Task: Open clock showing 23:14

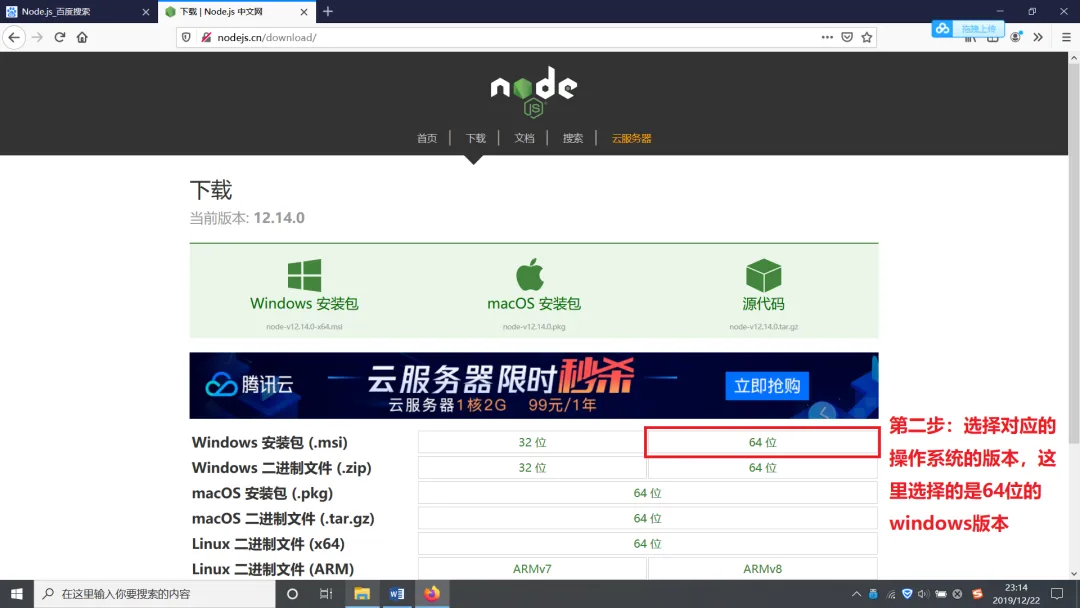Action: (1016, 594)
